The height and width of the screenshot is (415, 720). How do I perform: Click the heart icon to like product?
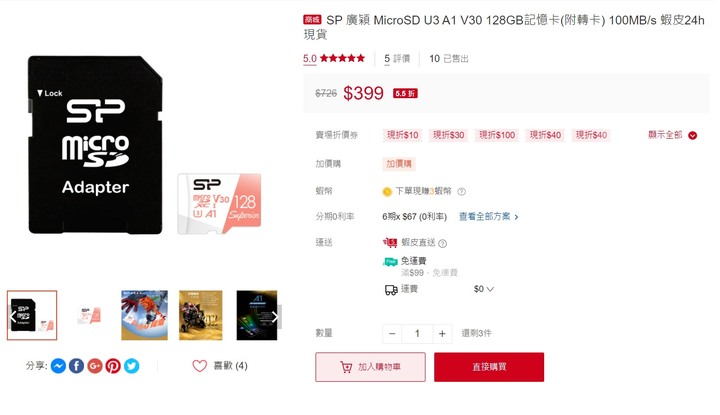[x=200, y=366]
